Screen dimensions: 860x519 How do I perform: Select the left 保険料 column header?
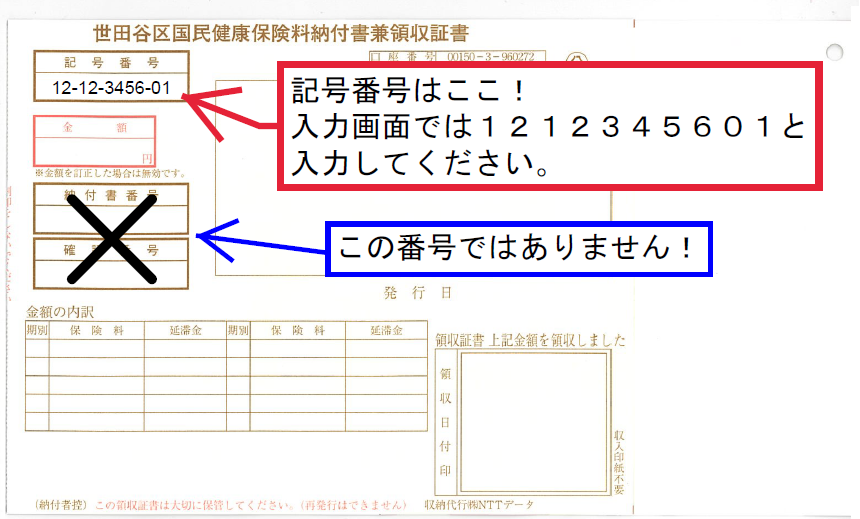coord(97,330)
